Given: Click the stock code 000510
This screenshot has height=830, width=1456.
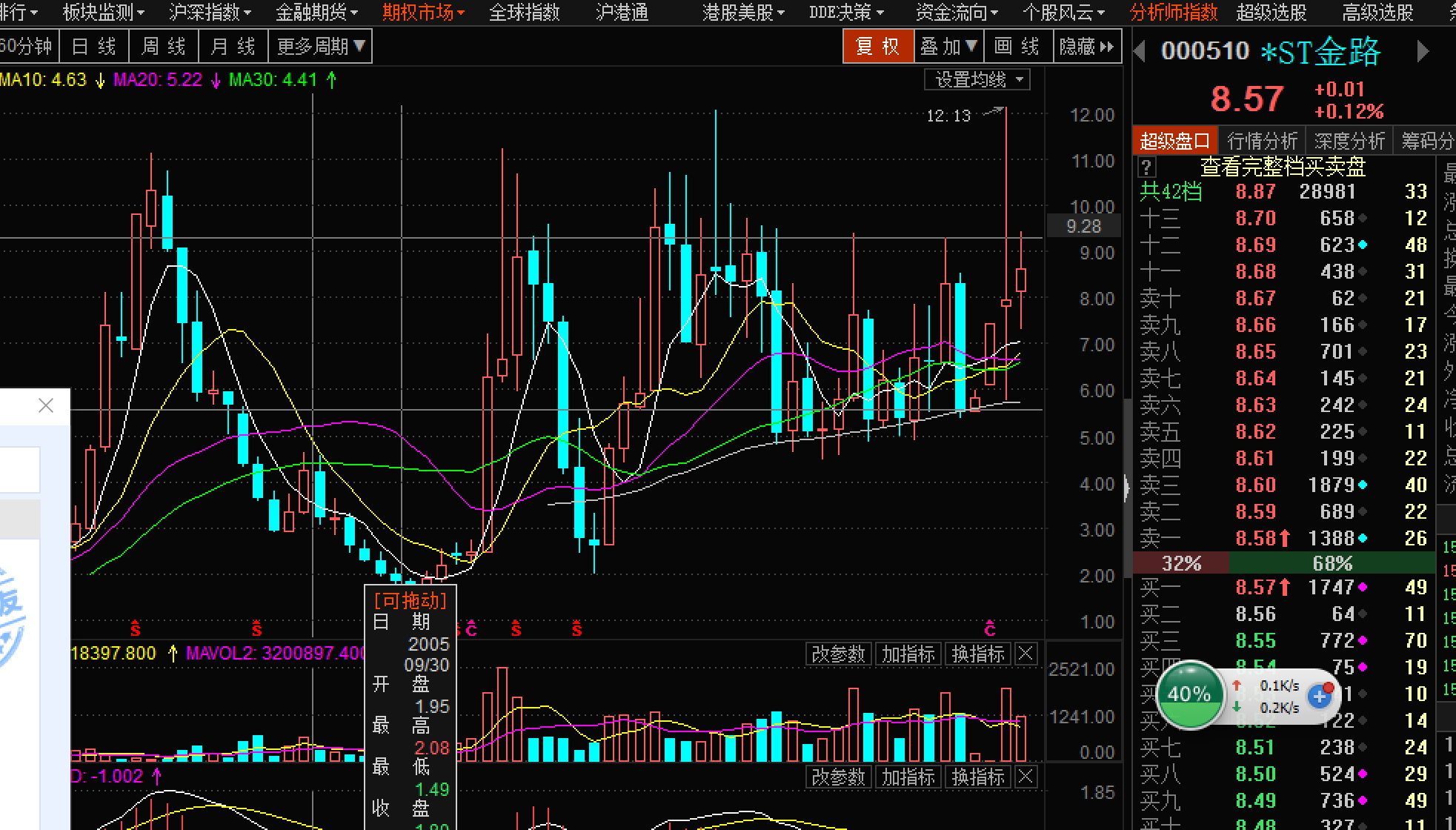Looking at the screenshot, I should click(x=1205, y=51).
